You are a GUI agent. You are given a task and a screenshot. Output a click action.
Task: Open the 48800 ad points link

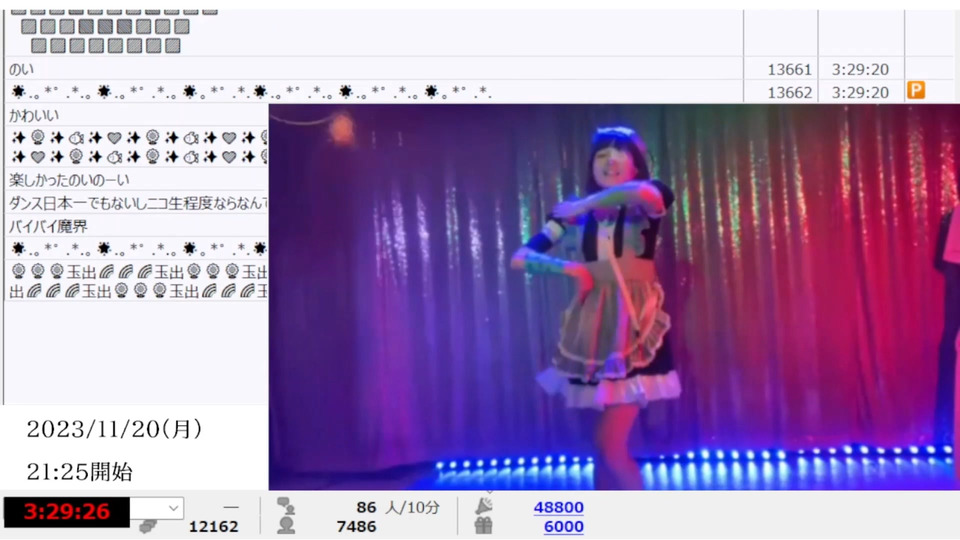point(558,507)
